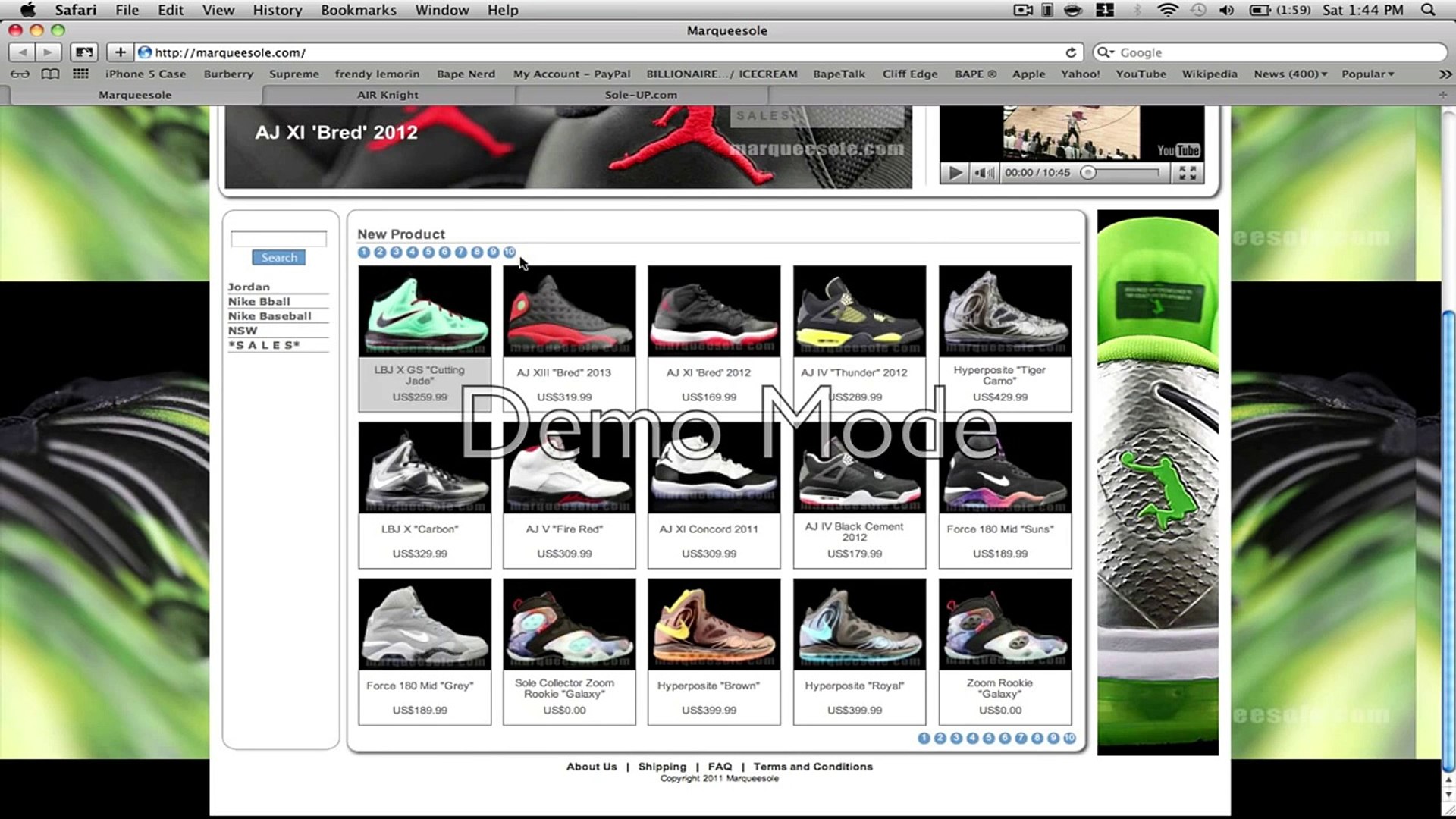Click the Safari back navigation arrow

click(22, 52)
